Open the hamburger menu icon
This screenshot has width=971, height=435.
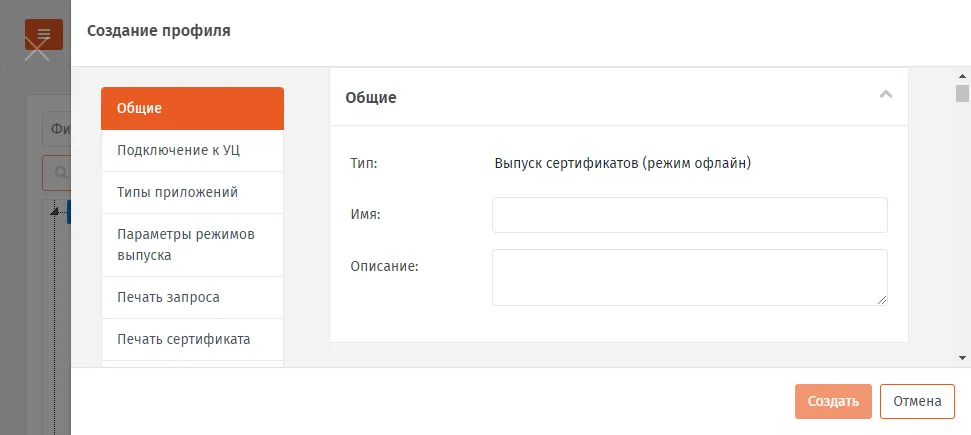pos(43,34)
